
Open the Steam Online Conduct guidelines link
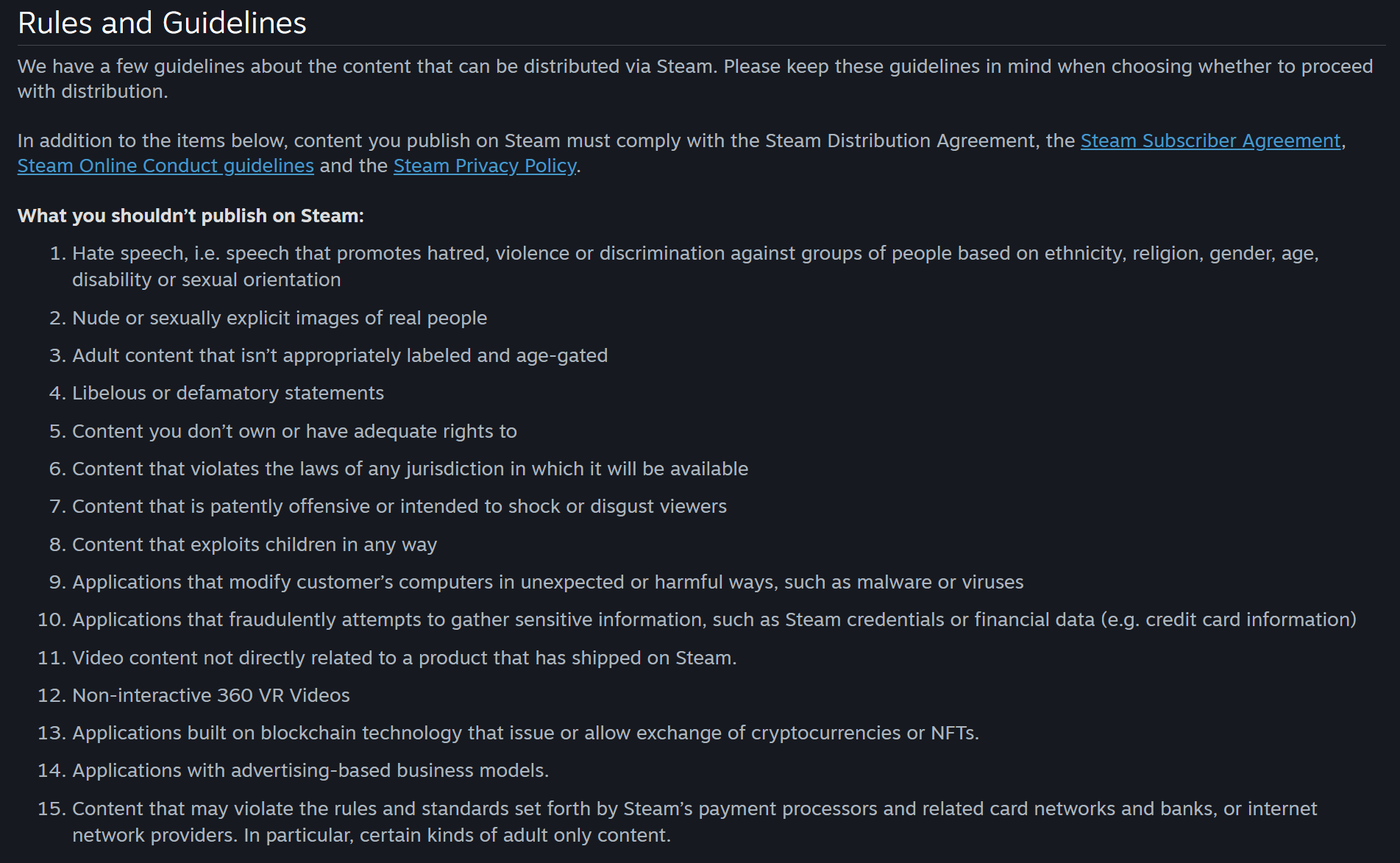[x=166, y=166]
